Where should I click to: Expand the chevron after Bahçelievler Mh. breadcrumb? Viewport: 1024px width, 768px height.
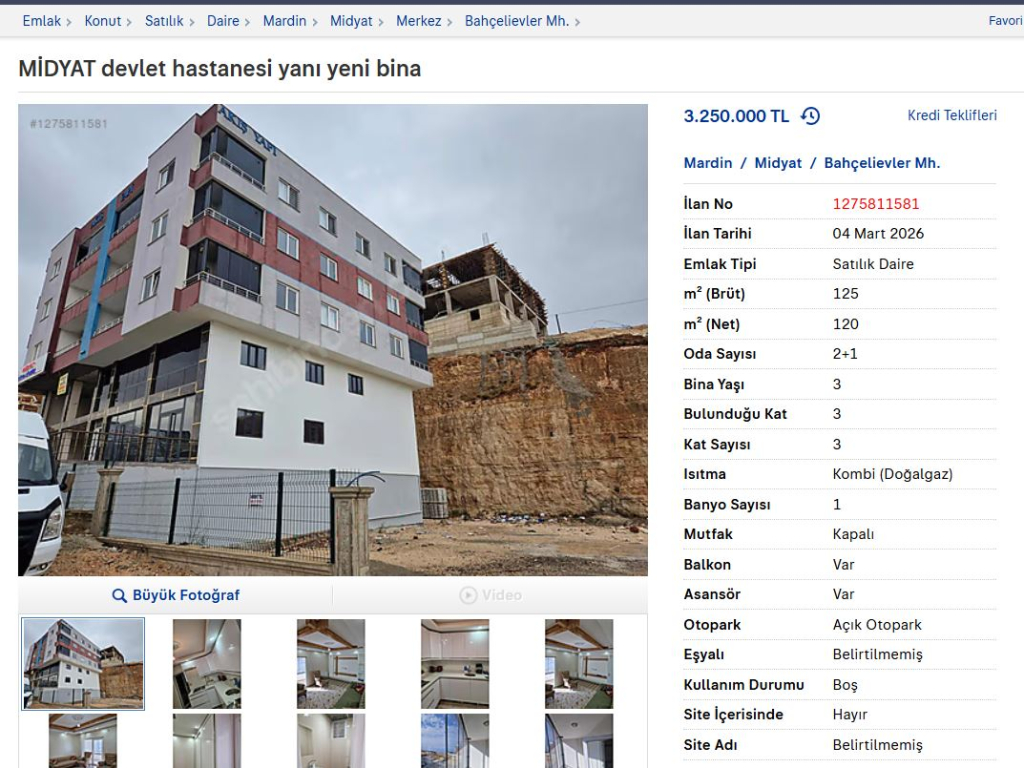[x=577, y=22]
